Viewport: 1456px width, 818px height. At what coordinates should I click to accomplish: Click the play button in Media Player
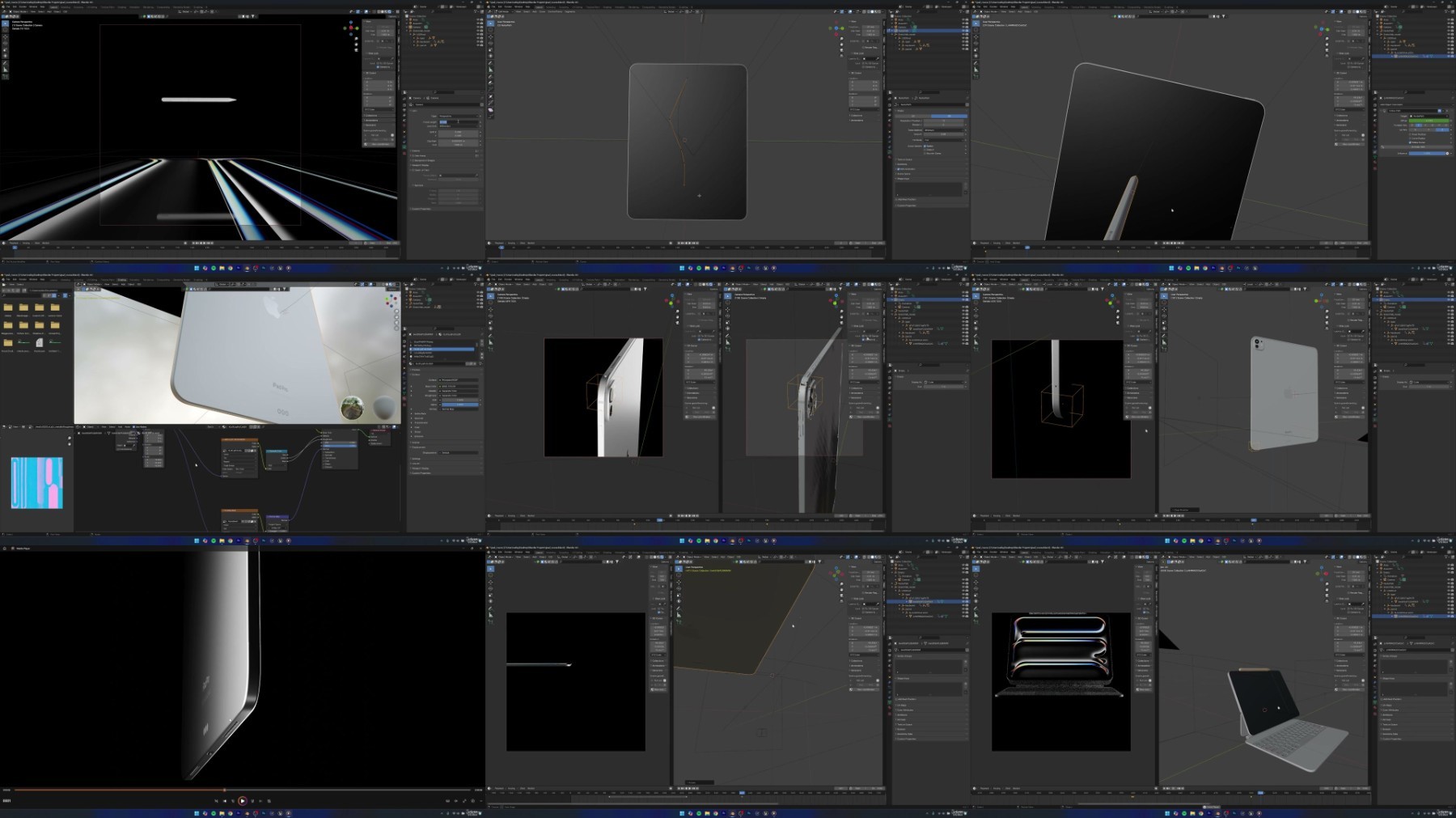(243, 801)
